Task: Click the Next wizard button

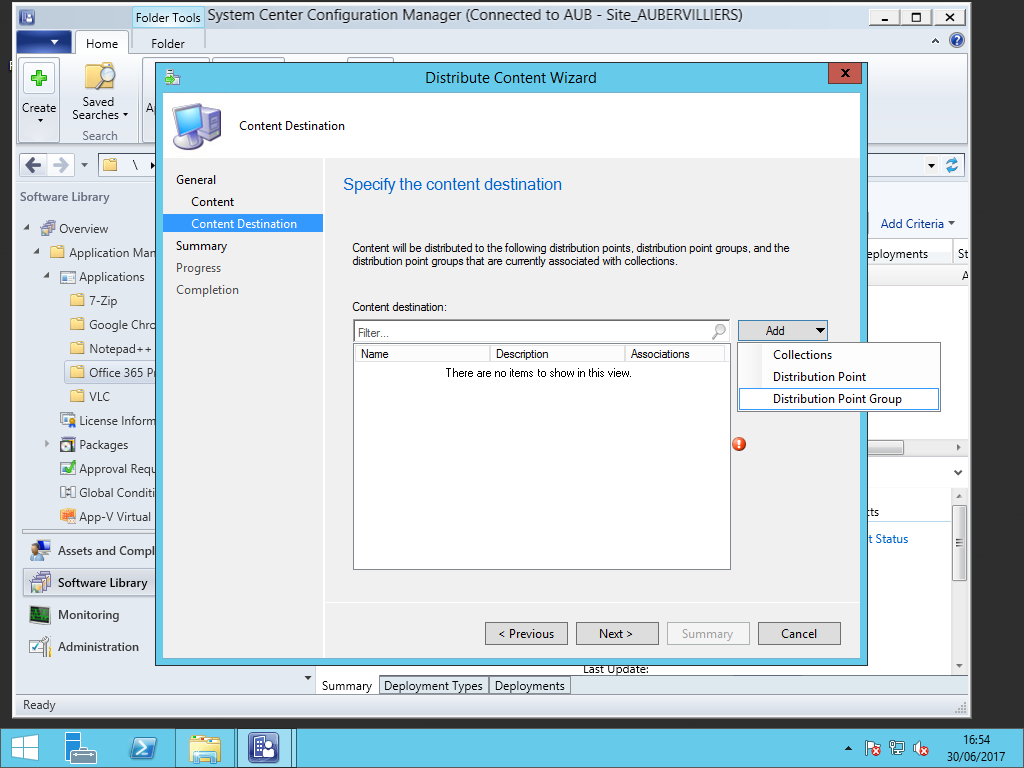Action: point(616,633)
